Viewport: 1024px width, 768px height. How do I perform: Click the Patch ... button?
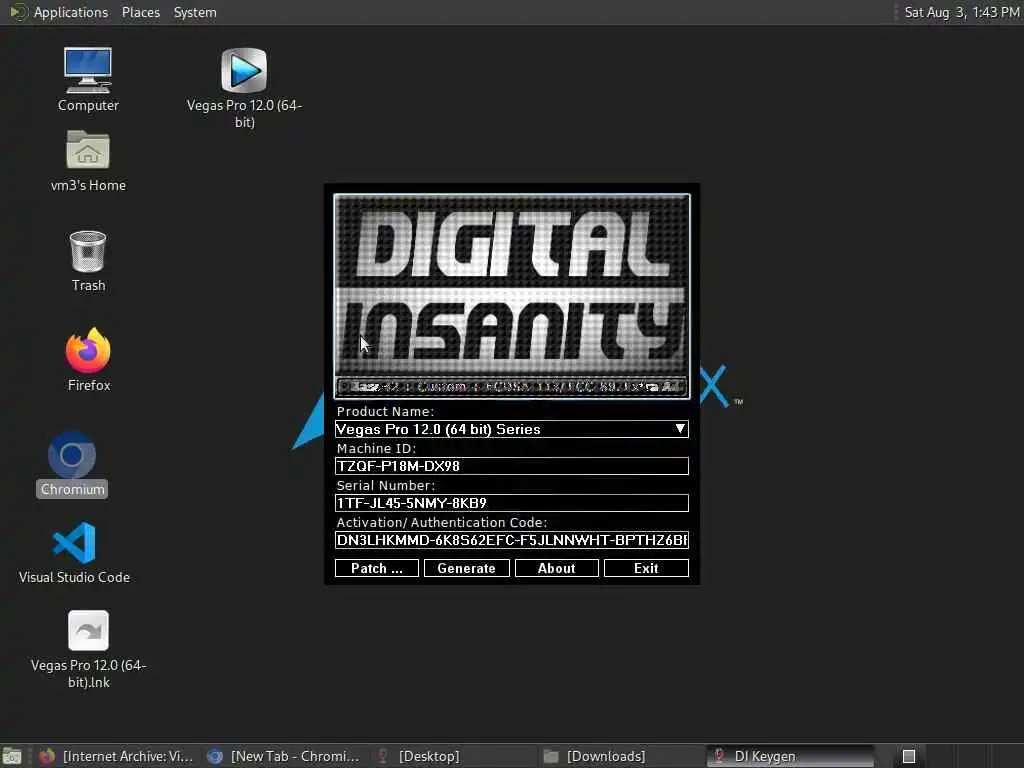[377, 568]
